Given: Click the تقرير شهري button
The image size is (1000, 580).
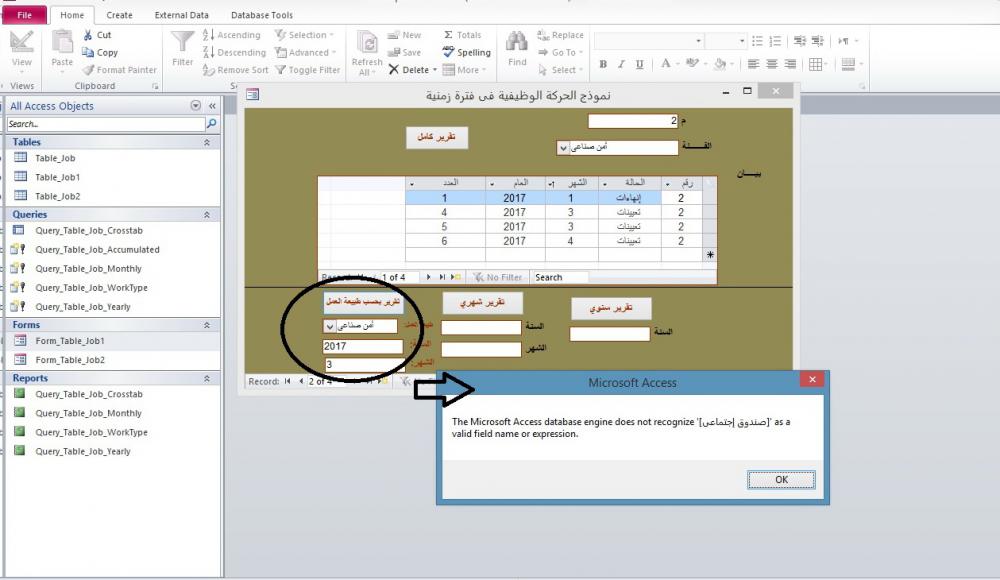Looking at the screenshot, I should 483,302.
